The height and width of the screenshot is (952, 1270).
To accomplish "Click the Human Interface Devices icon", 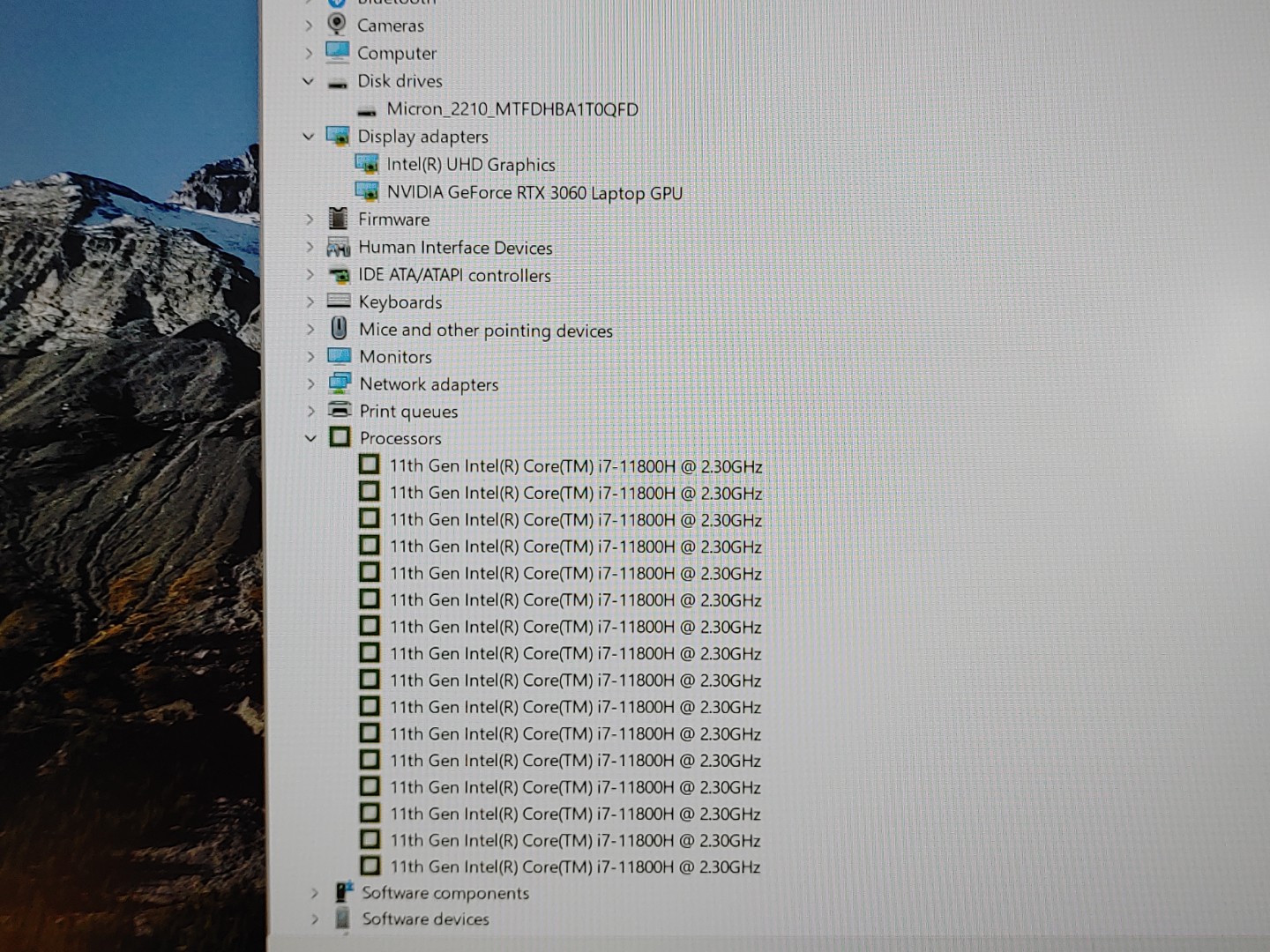I will (x=339, y=247).
